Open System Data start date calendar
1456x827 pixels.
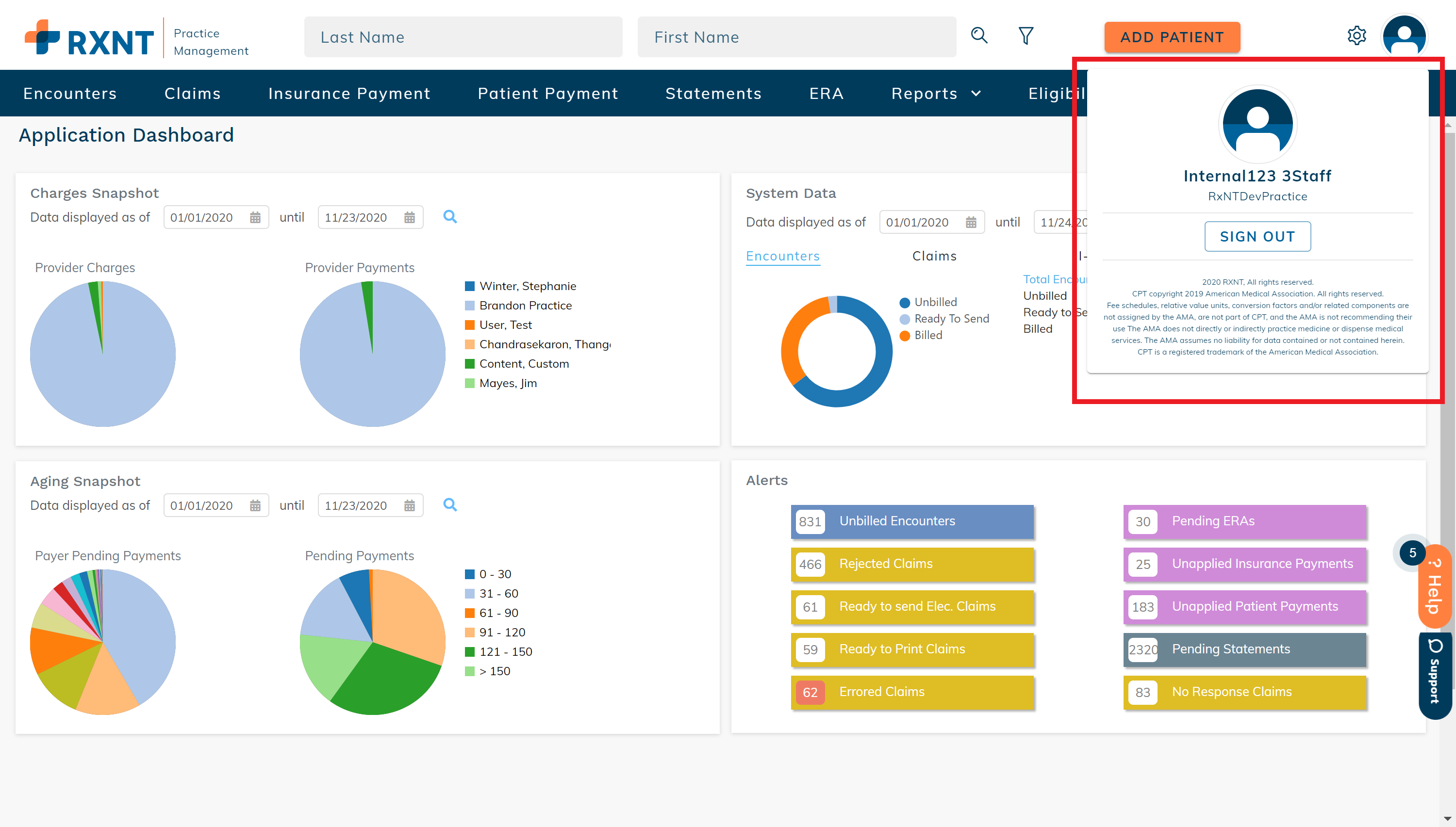[x=971, y=223]
